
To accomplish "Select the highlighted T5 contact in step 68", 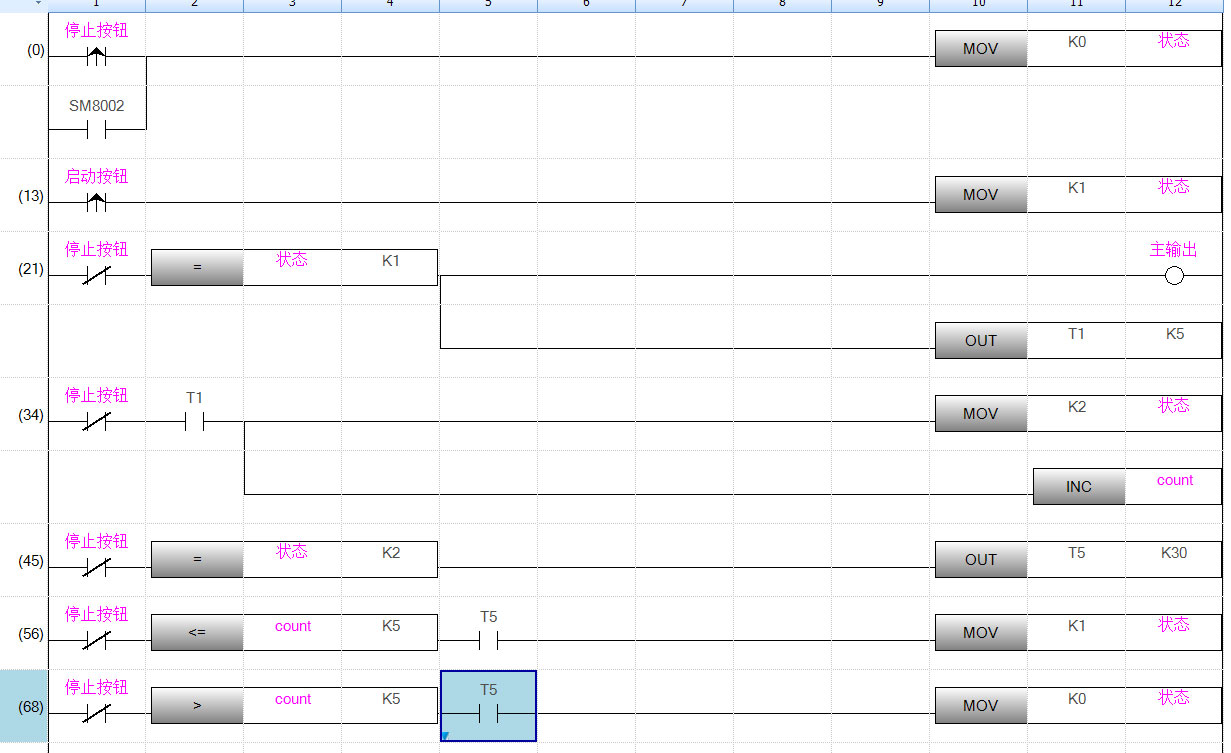I will point(488,714).
